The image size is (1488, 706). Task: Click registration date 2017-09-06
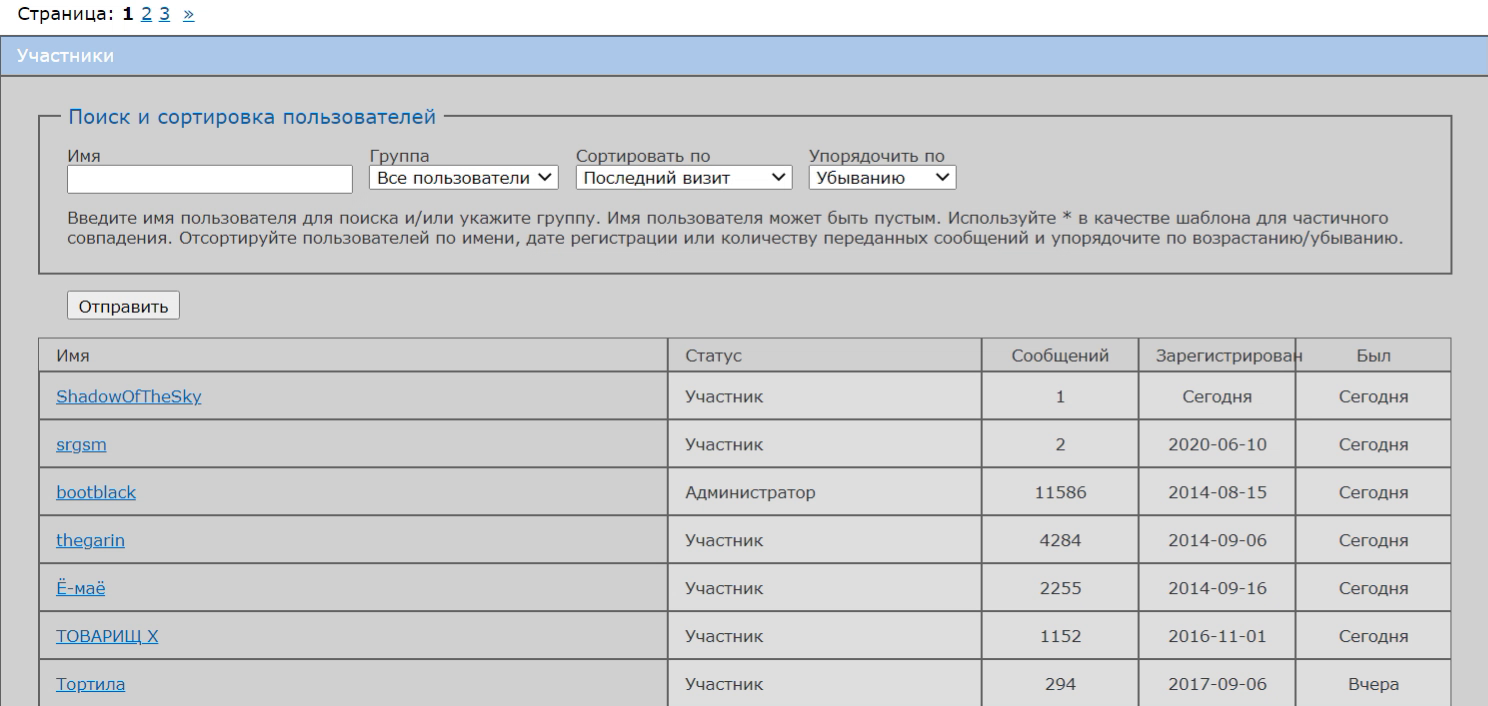click(x=1217, y=685)
